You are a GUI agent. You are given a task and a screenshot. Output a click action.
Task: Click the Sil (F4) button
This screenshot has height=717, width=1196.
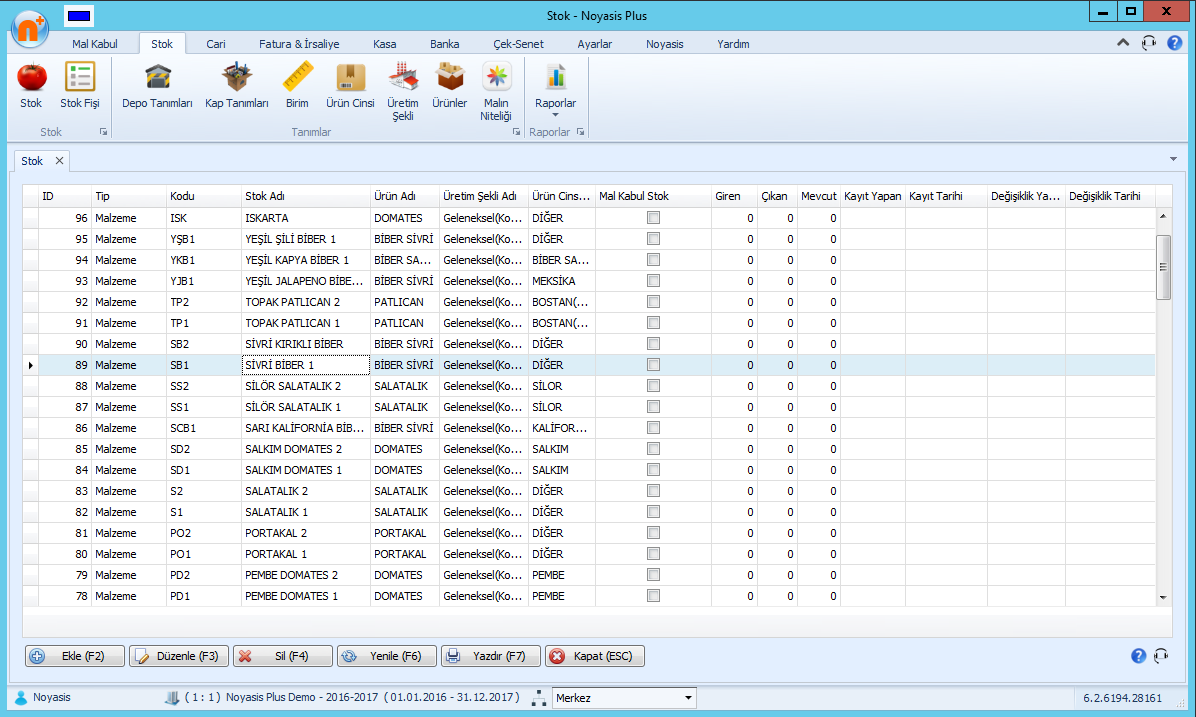point(282,656)
